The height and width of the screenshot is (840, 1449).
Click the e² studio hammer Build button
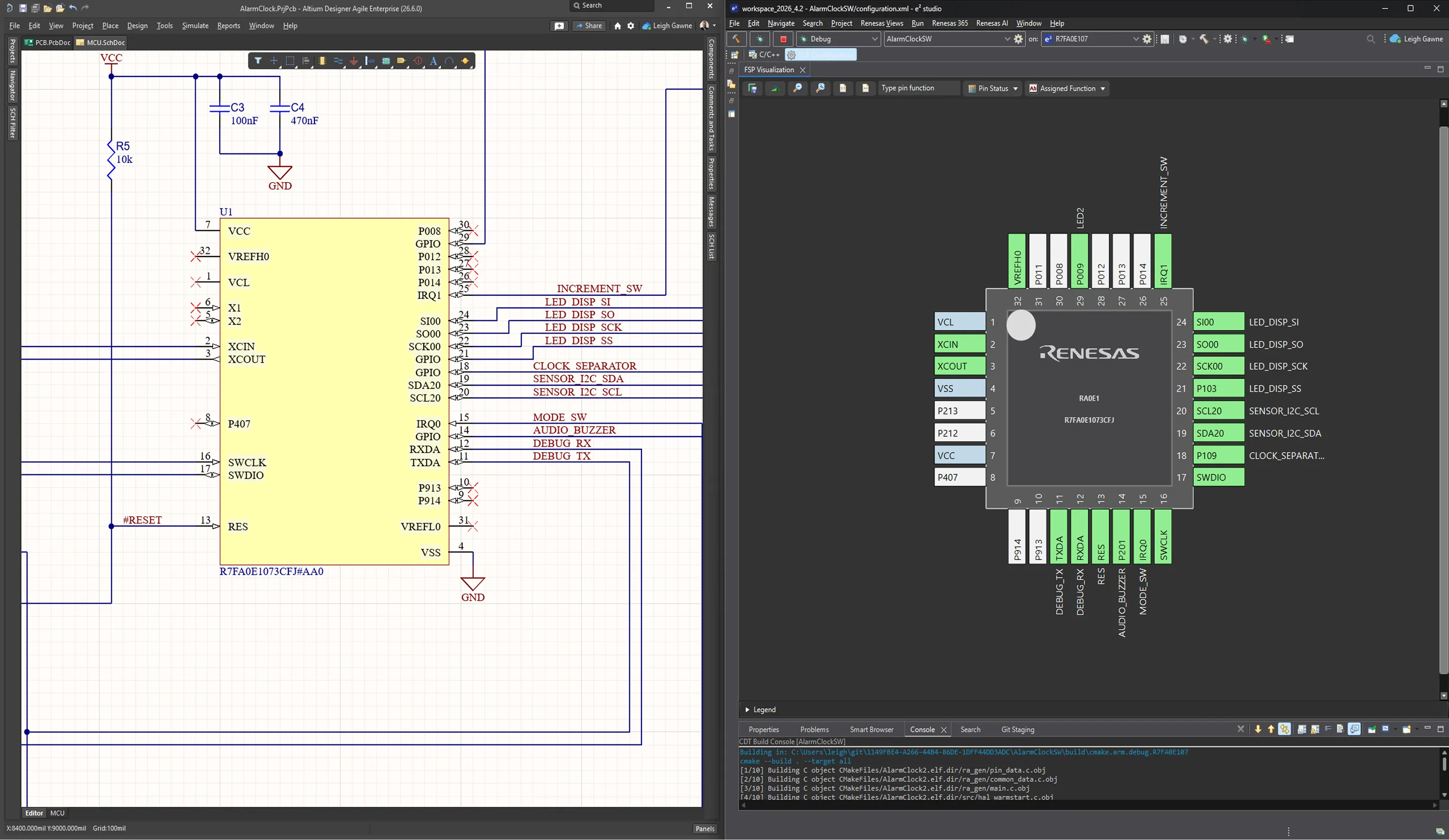(737, 39)
